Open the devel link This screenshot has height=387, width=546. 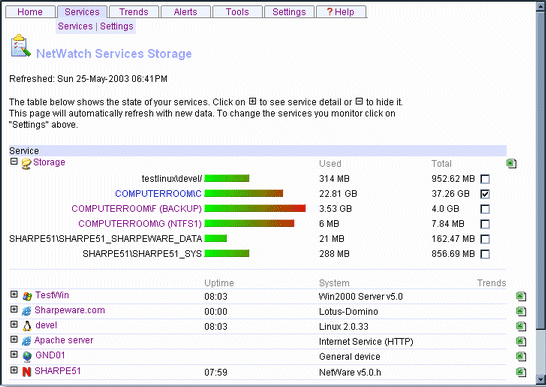pyautogui.click(x=46, y=325)
